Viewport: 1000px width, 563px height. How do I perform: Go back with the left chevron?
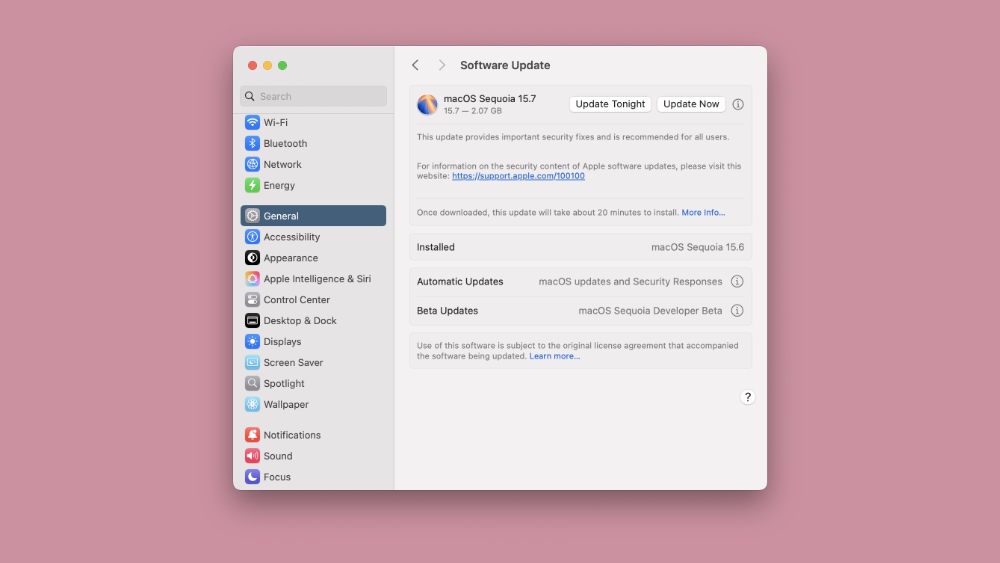[x=416, y=65]
